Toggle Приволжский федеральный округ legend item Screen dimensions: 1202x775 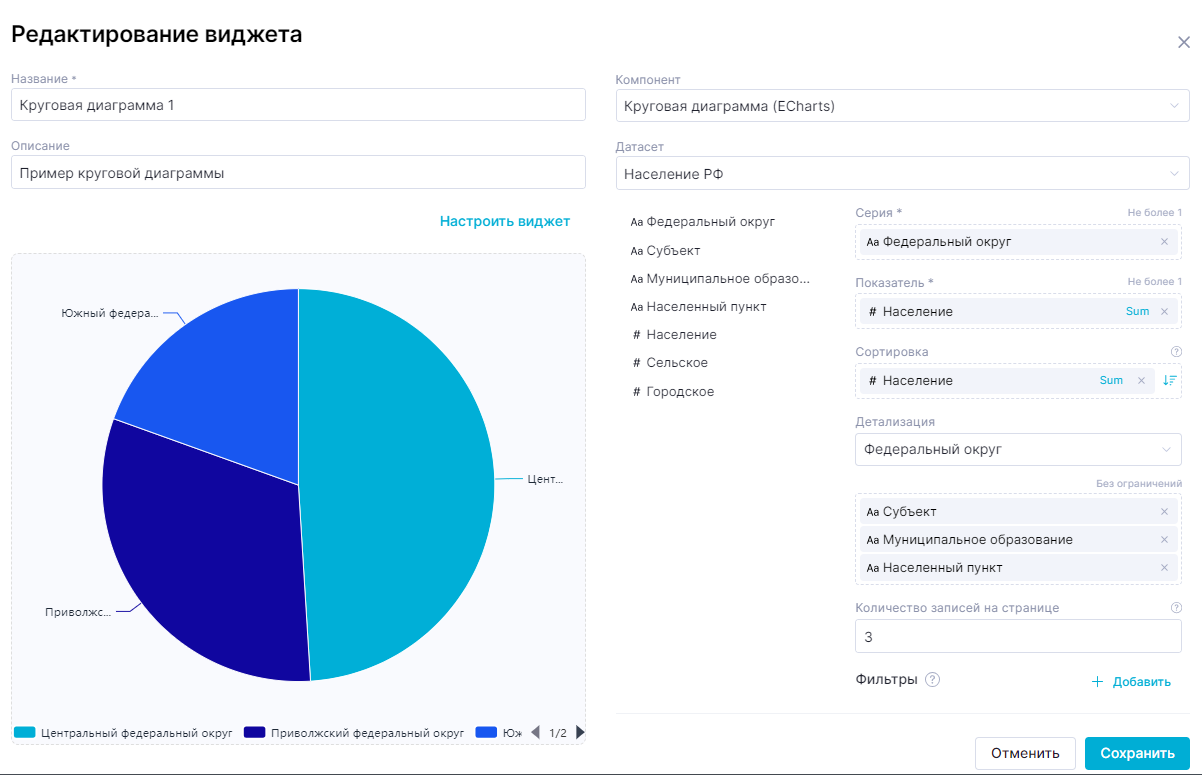(x=355, y=733)
